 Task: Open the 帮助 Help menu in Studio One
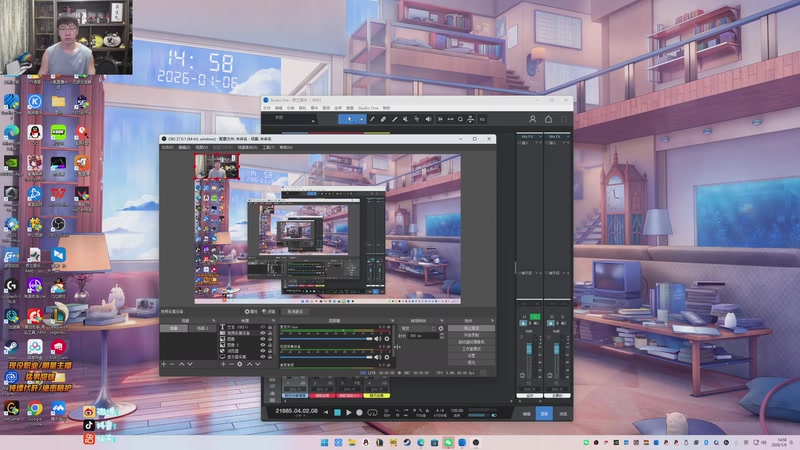coord(387,108)
